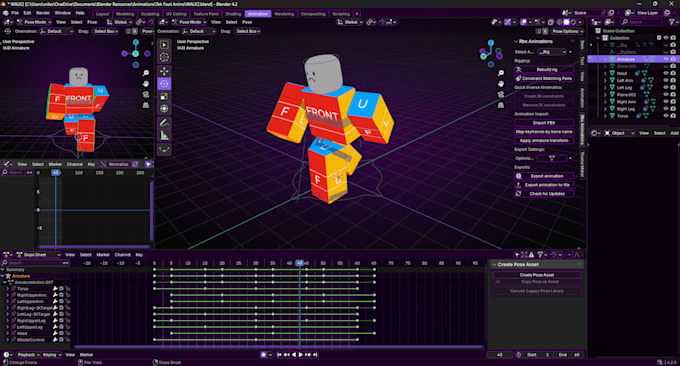Open Pose Options dropdown

[x=567, y=31]
